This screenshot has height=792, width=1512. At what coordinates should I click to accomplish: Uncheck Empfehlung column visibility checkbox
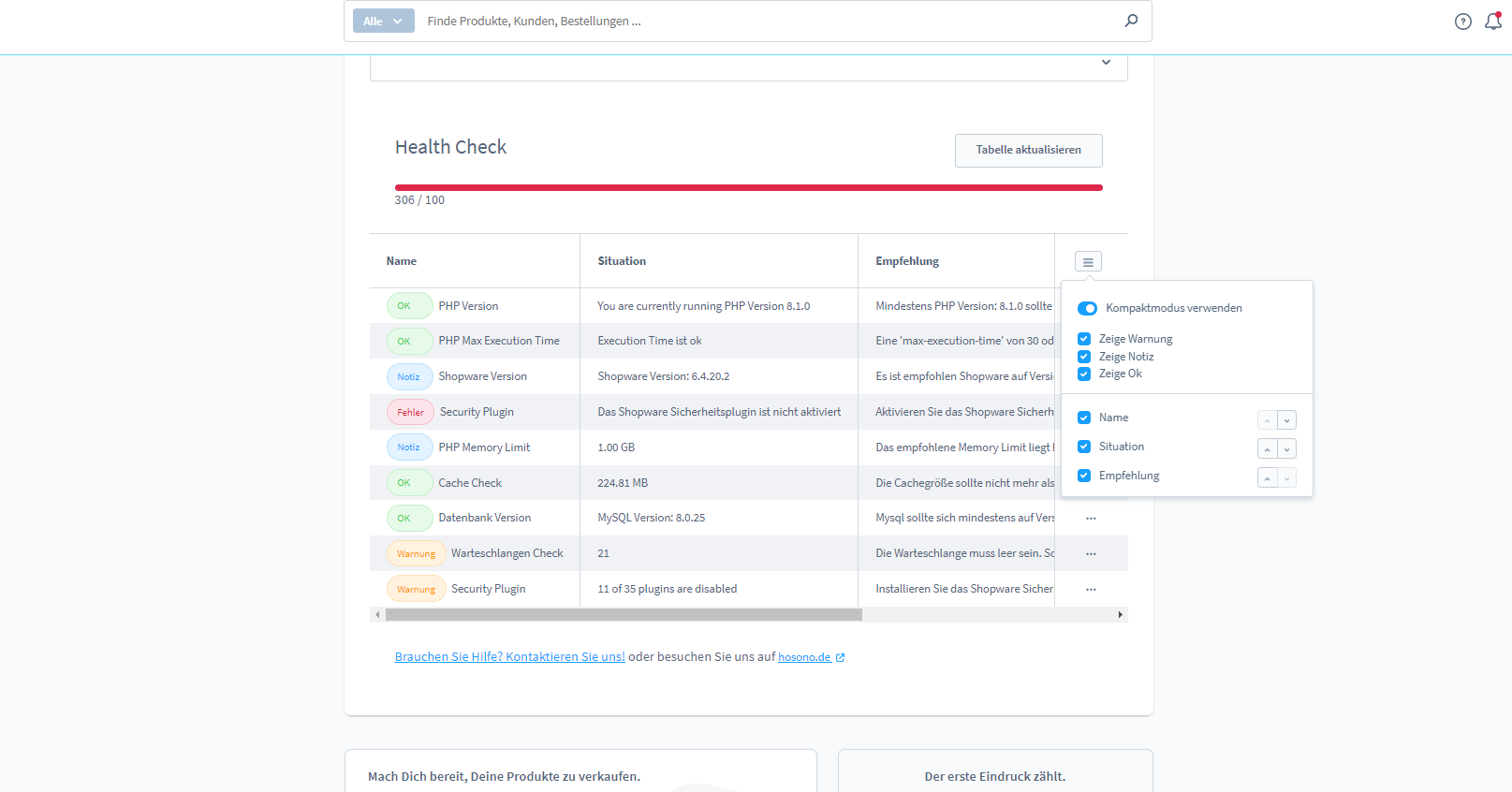(x=1084, y=476)
